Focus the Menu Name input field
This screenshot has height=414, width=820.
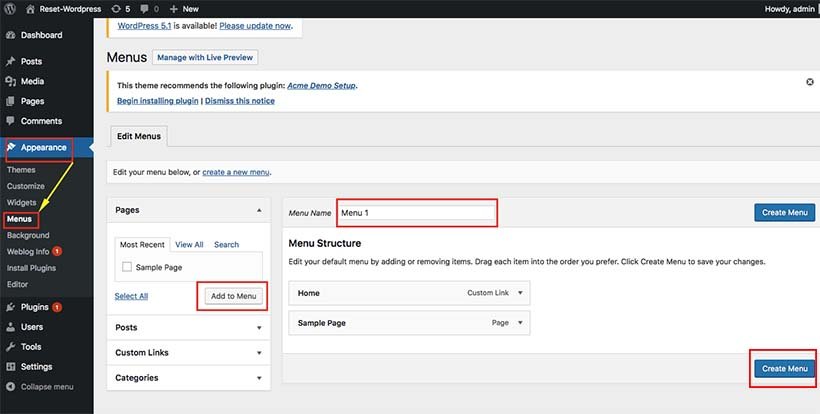point(416,213)
